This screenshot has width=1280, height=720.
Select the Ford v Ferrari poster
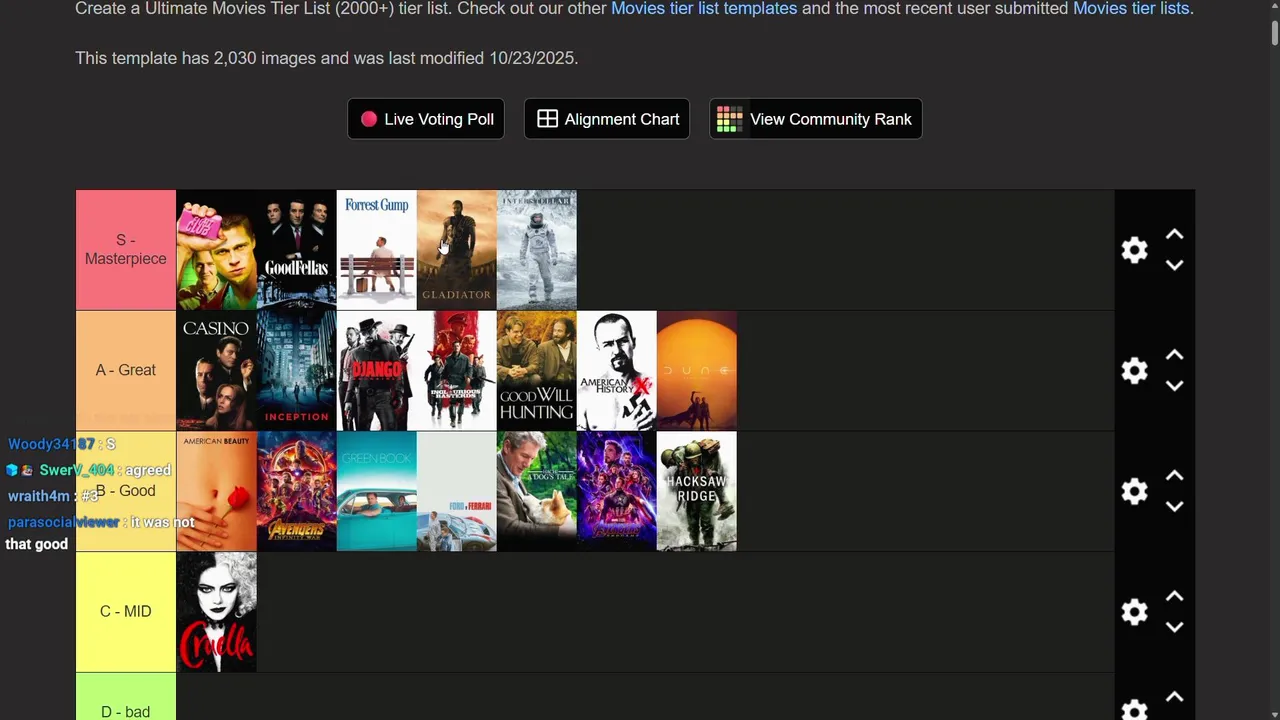[x=456, y=491]
